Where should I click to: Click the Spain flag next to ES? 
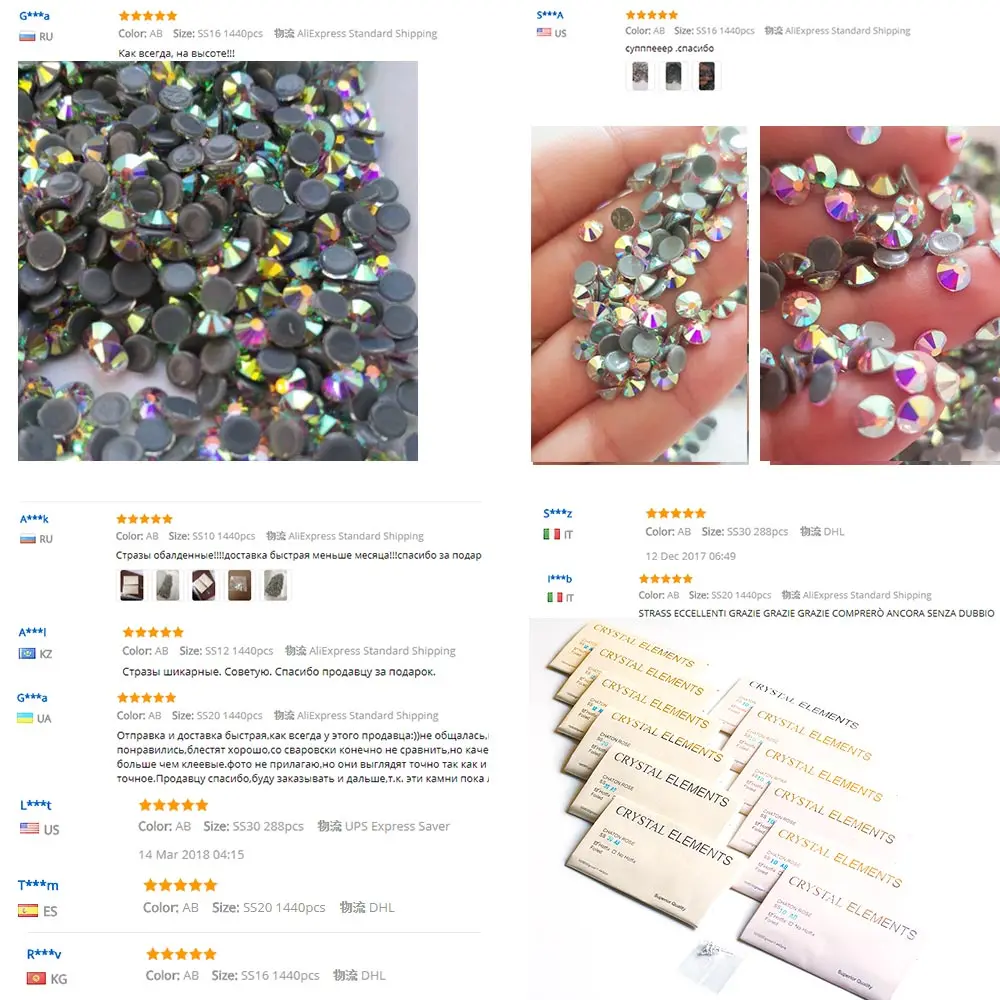tap(28, 910)
